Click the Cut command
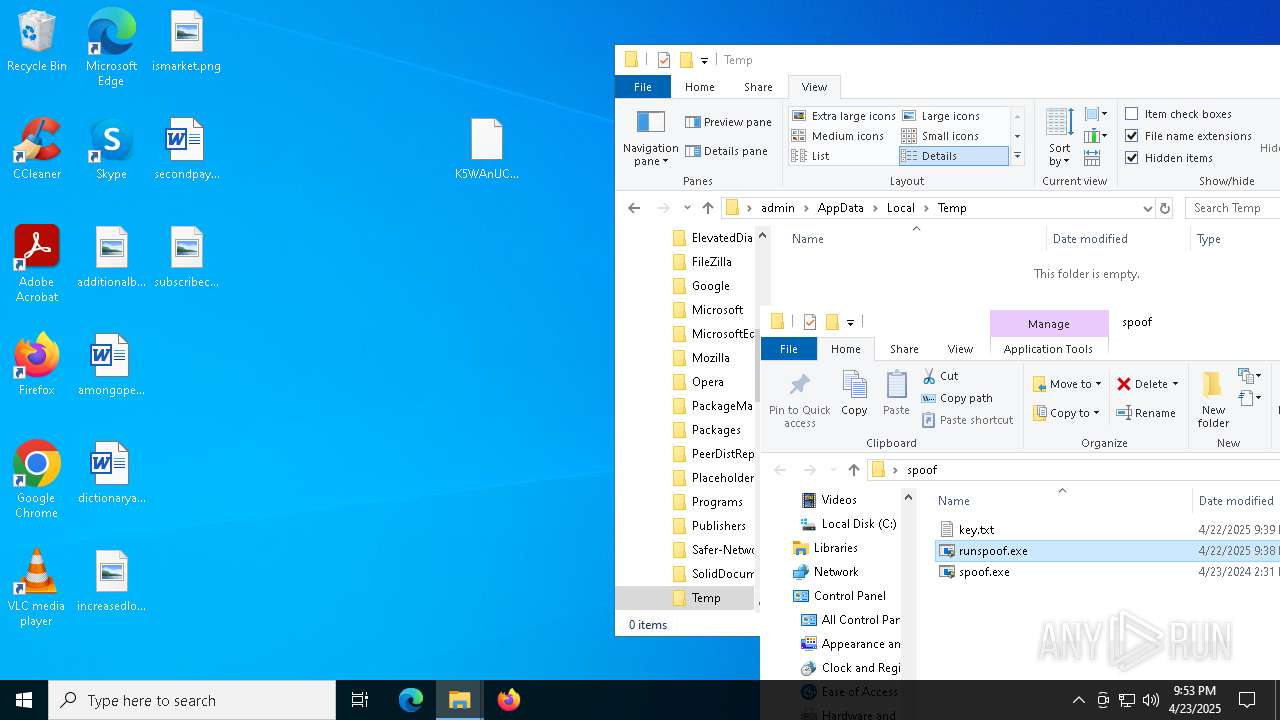This screenshot has width=1280, height=720. (x=940, y=376)
